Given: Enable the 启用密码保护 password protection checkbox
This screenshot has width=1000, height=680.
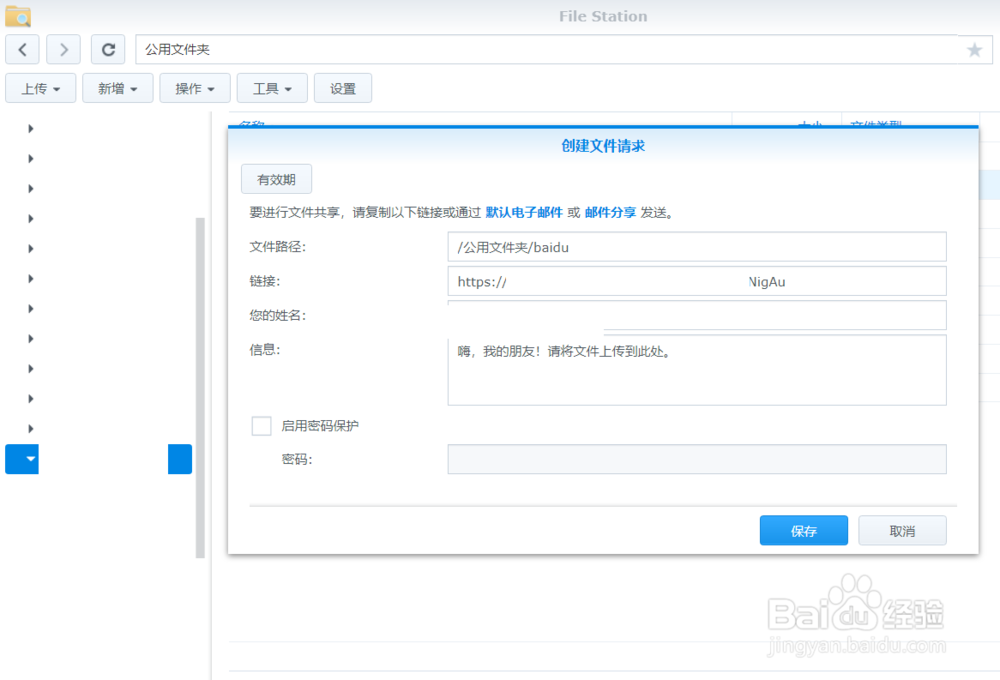Looking at the screenshot, I should (x=261, y=425).
